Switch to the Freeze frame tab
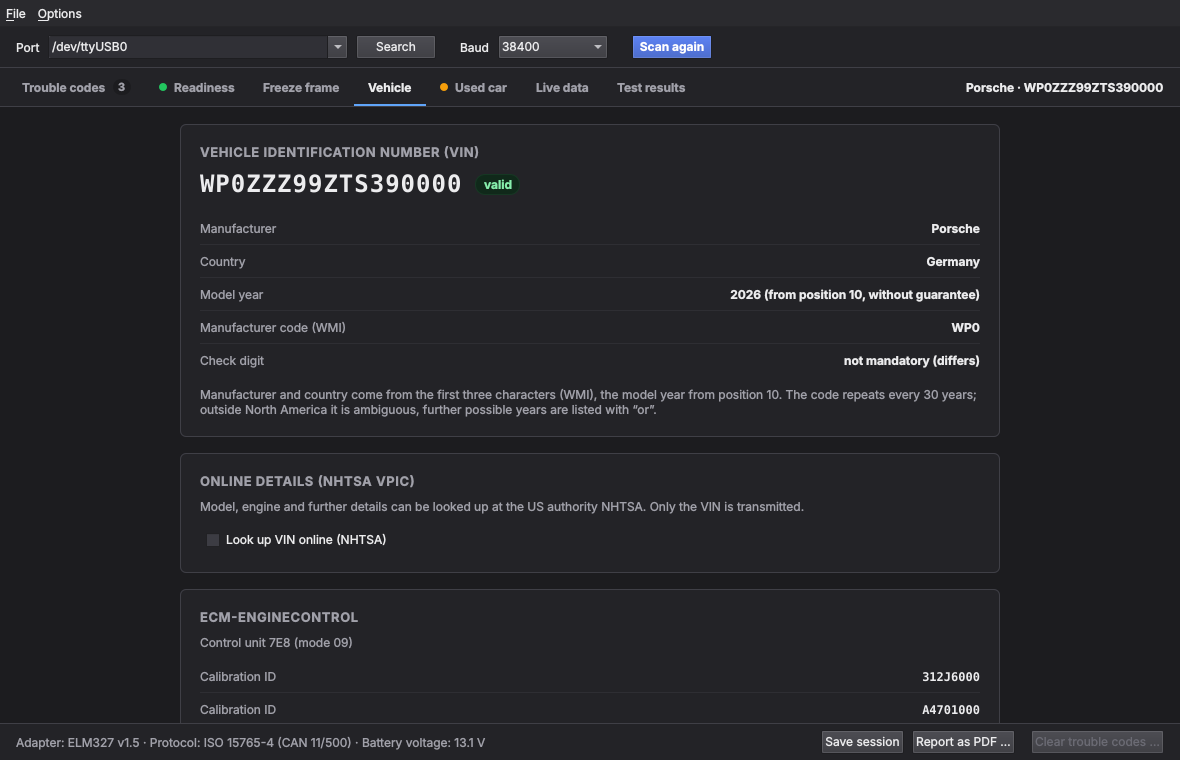The image size is (1180, 760). pyautogui.click(x=301, y=87)
